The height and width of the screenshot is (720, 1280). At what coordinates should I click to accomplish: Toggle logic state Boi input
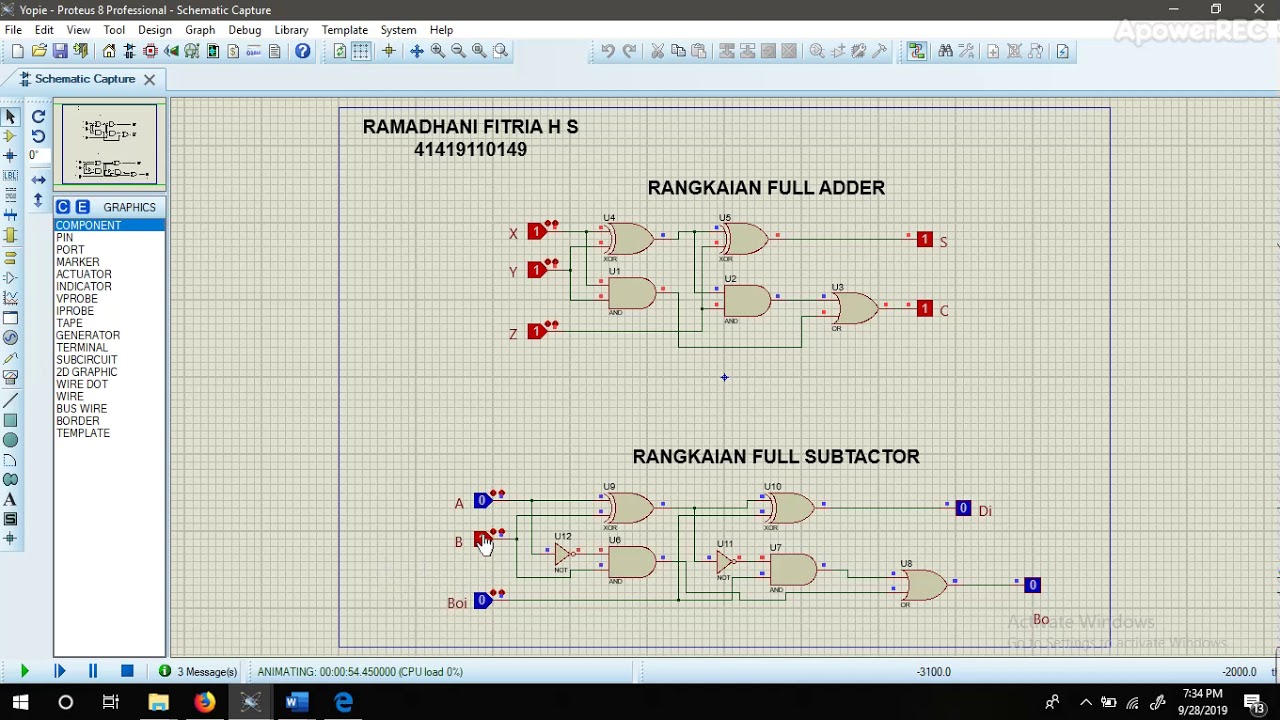[x=482, y=600]
